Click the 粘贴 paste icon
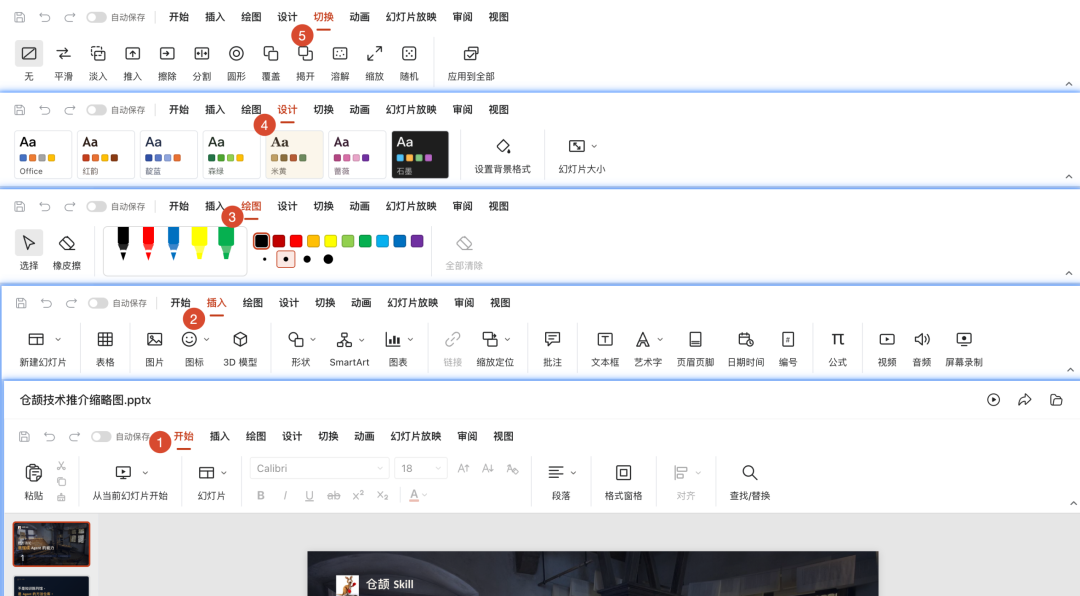Image resolution: width=1080 pixels, height=596 pixels. click(33, 473)
